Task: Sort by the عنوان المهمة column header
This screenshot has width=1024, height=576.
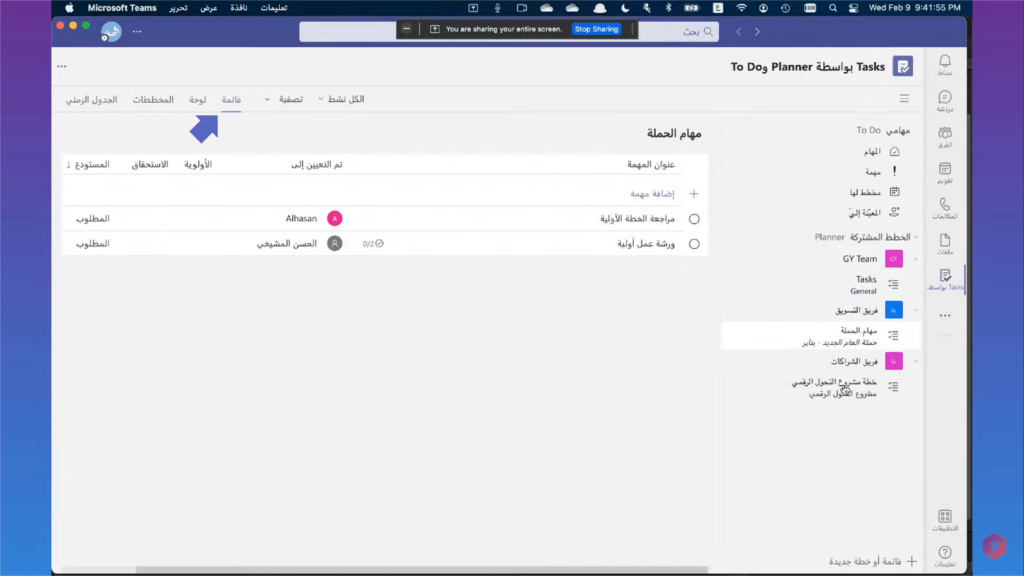Action: click(651, 165)
